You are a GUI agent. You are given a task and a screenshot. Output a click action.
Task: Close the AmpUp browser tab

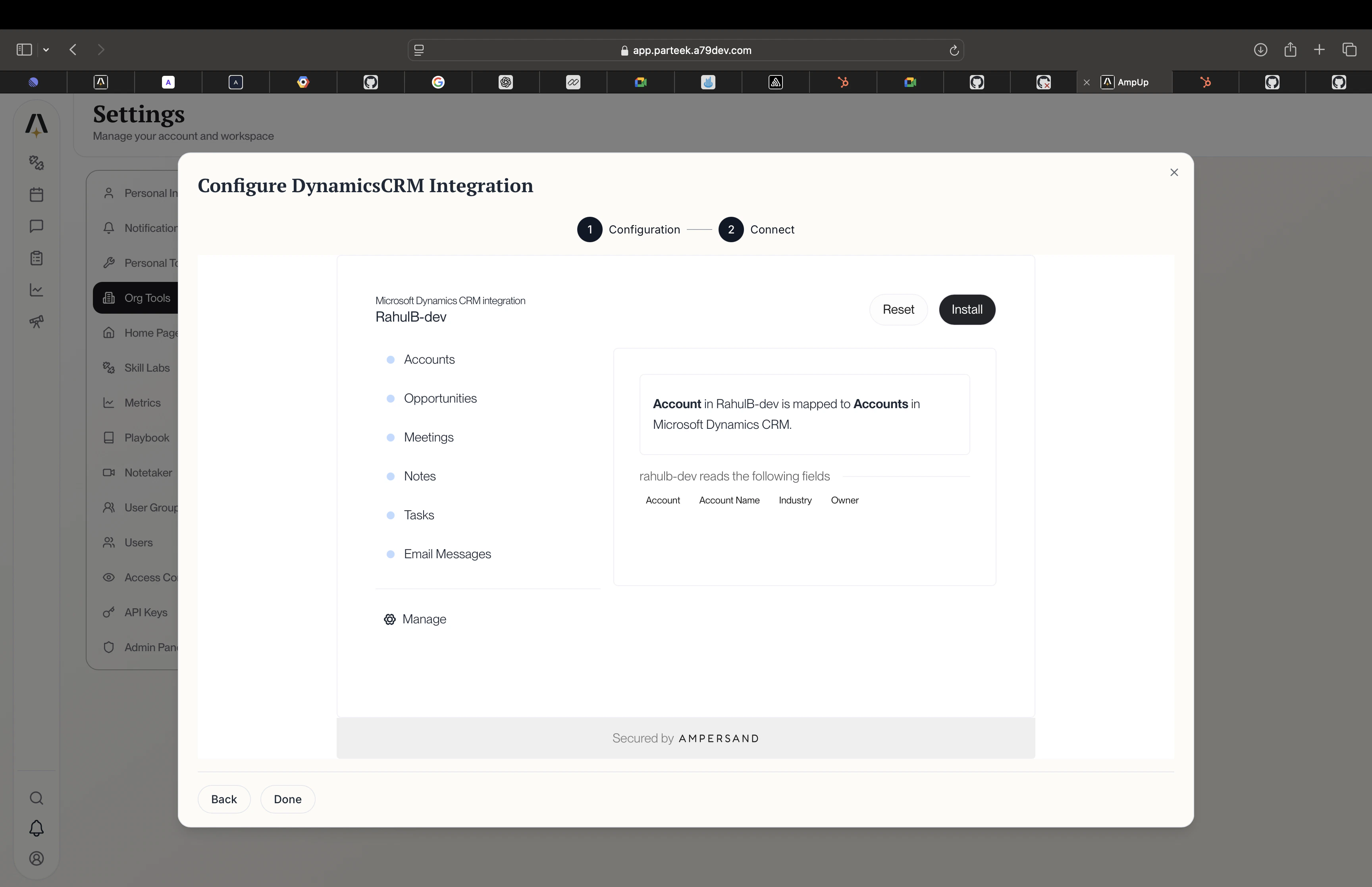click(1087, 82)
